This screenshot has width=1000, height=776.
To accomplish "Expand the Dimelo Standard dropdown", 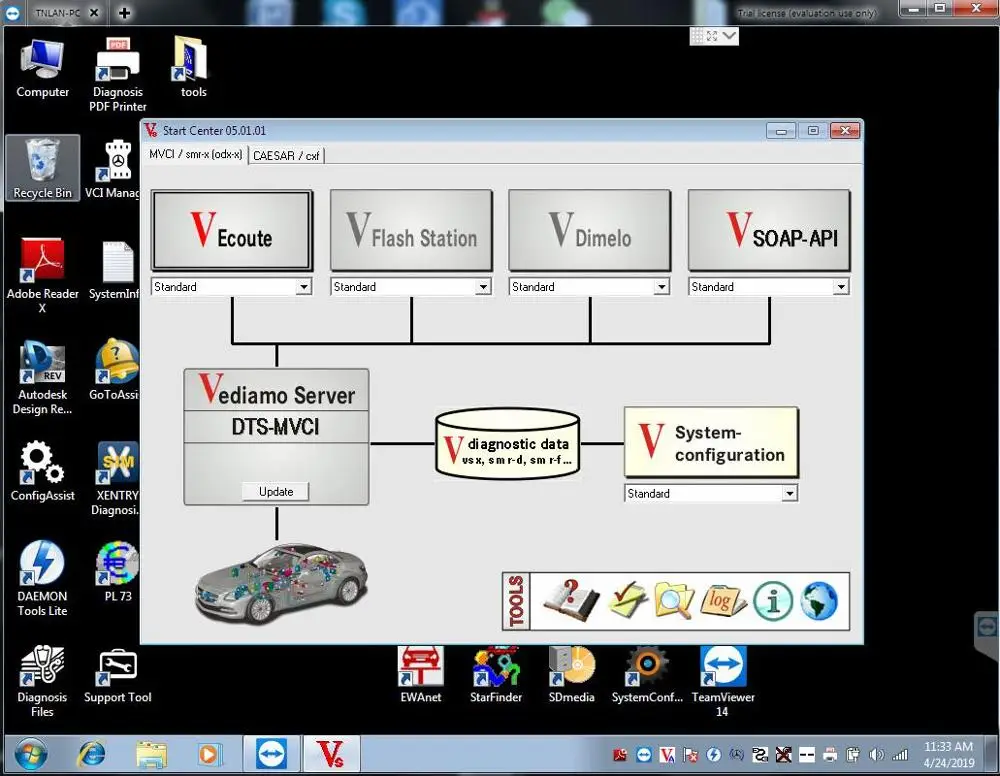I will pyautogui.click(x=662, y=287).
